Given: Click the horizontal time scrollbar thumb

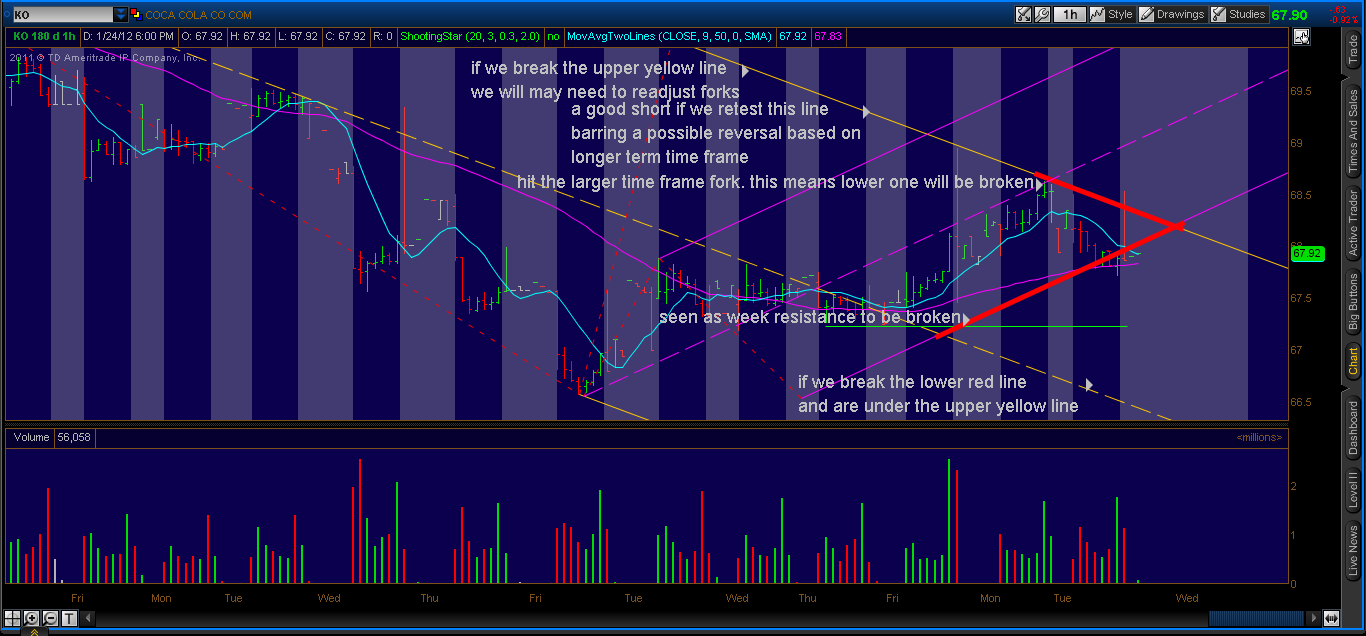Looking at the screenshot, I should [1254, 618].
